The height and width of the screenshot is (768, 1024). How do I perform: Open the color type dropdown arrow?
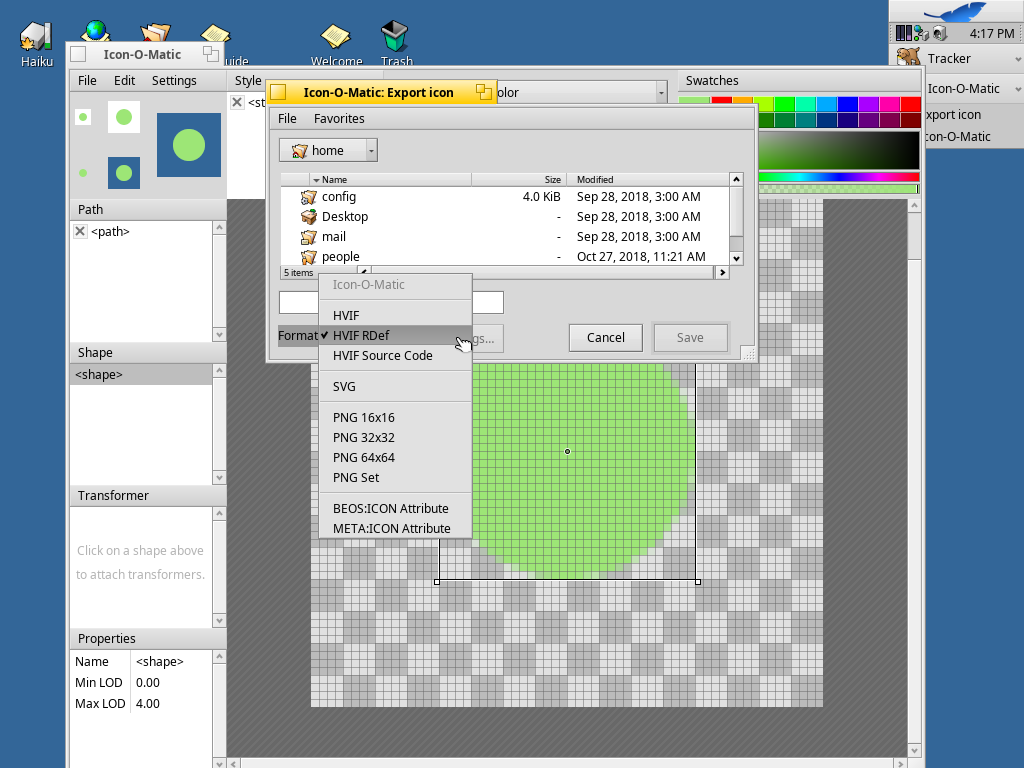point(661,93)
